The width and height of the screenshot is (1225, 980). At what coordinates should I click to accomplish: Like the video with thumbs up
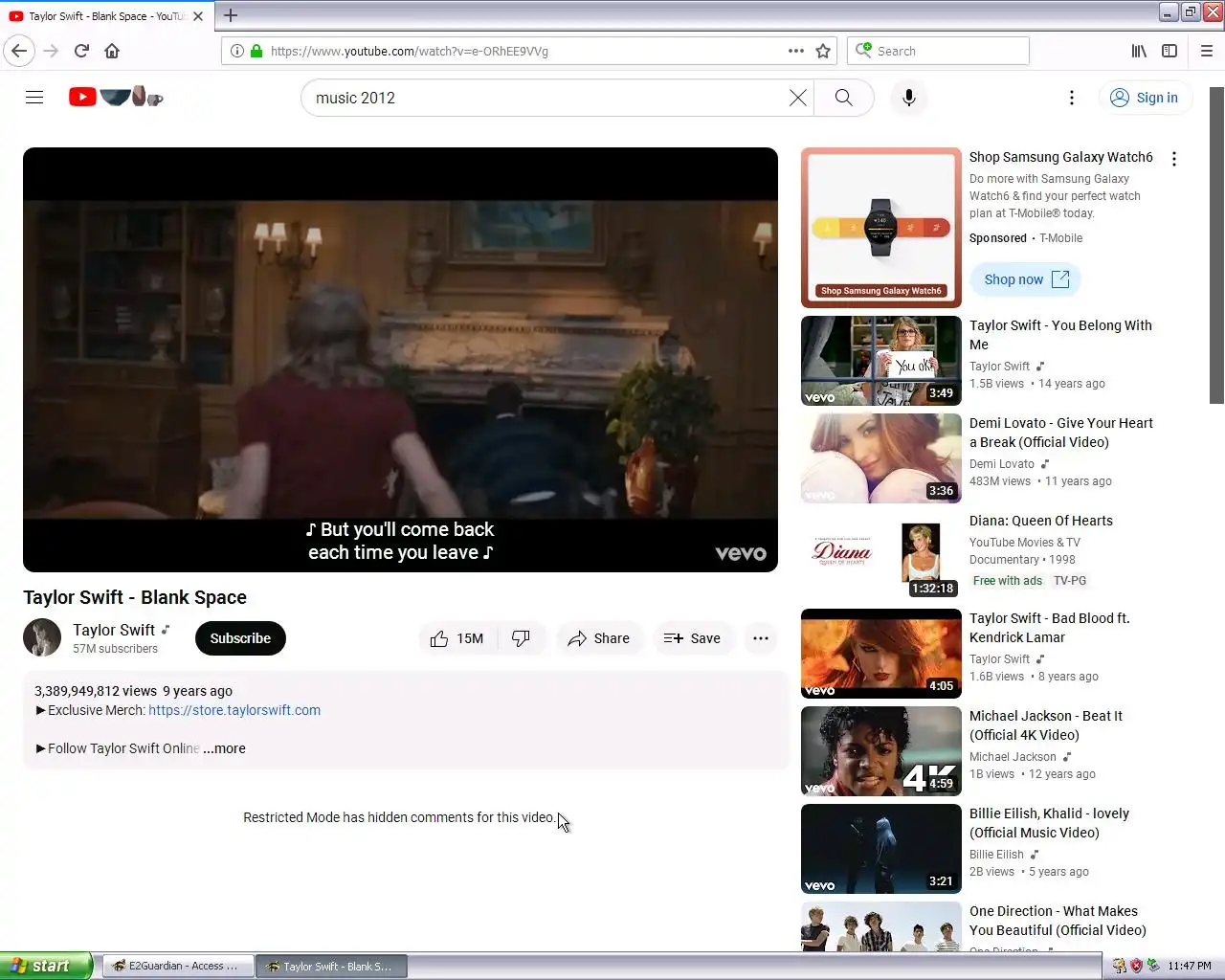tap(458, 638)
